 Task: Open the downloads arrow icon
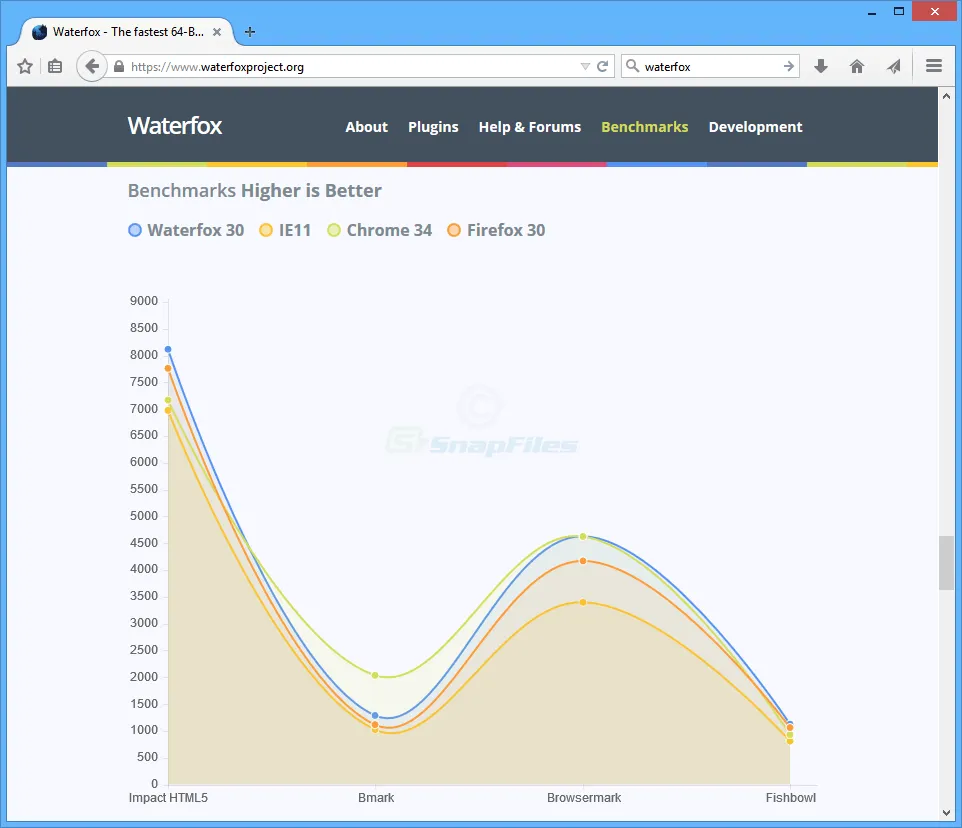click(x=821, y=66)
